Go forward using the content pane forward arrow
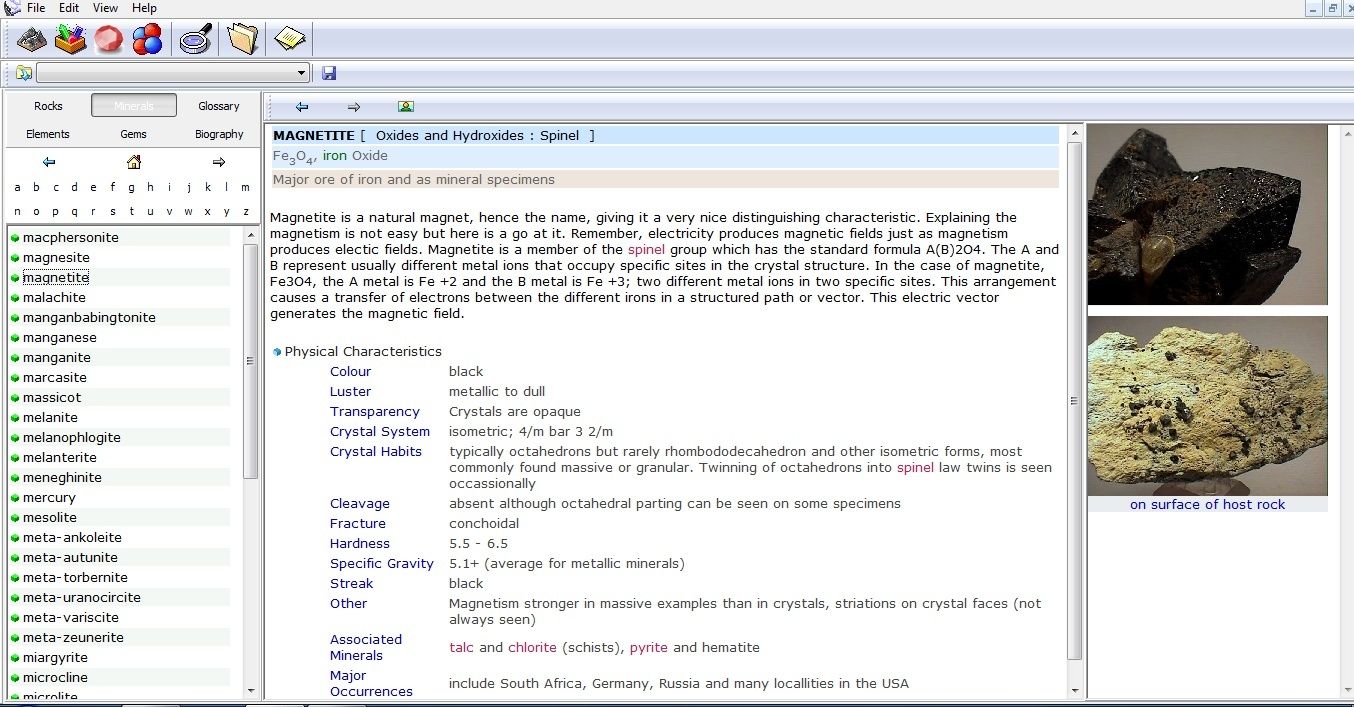This screenshot has width=1354, height=707. (x=354, y=107)
